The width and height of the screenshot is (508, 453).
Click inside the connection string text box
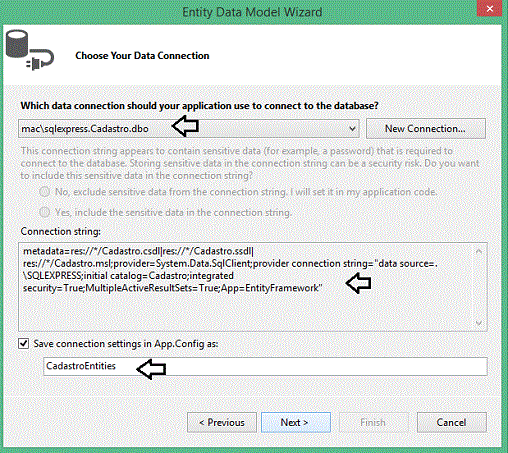coord(247,287)
